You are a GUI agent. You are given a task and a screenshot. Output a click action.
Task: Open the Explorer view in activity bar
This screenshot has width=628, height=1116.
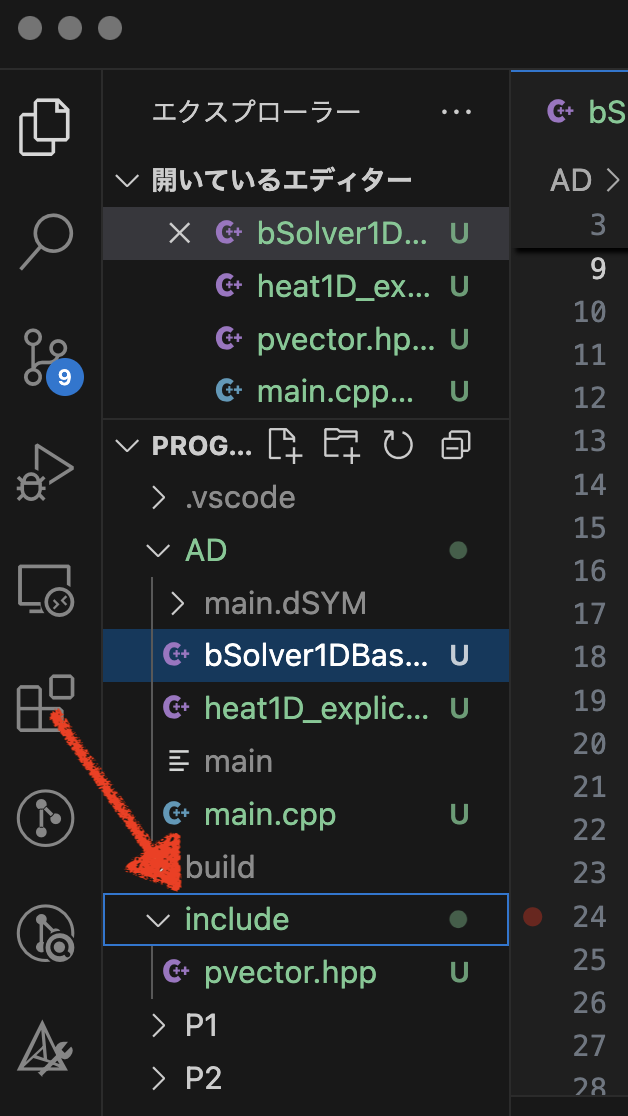tap(47, 125)
